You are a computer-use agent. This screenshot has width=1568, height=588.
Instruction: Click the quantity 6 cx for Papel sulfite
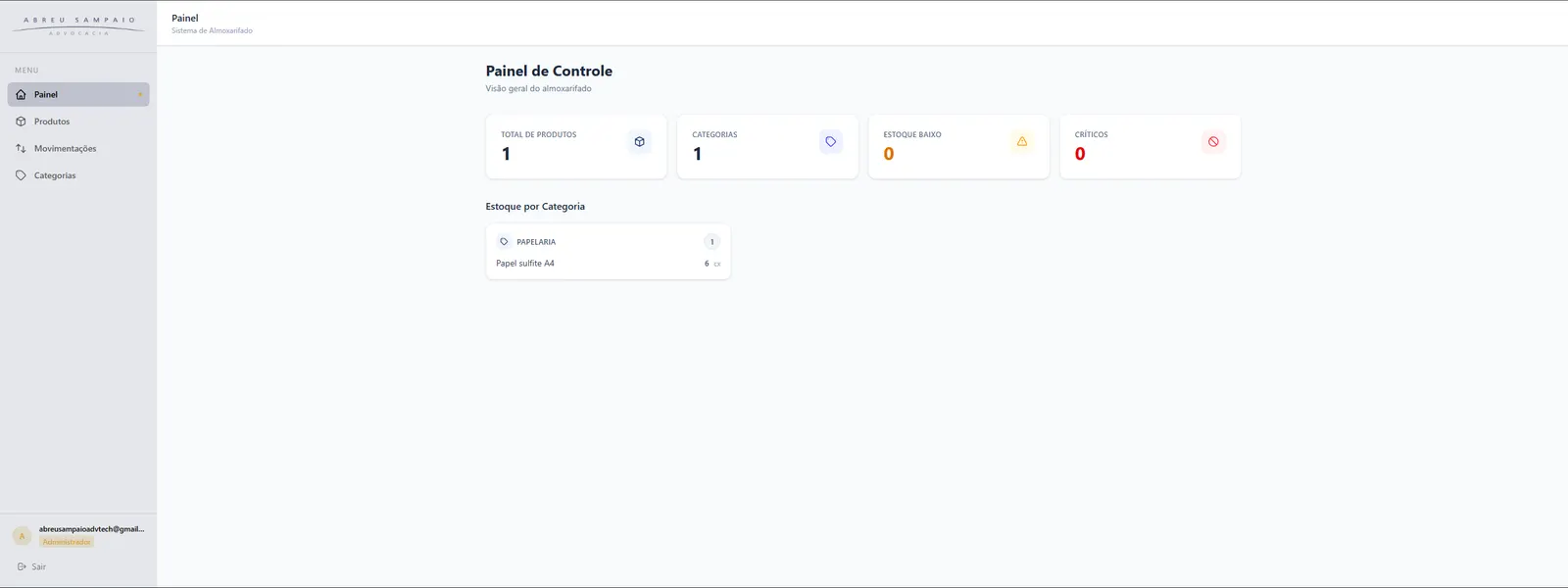click(x=712, y=264)
